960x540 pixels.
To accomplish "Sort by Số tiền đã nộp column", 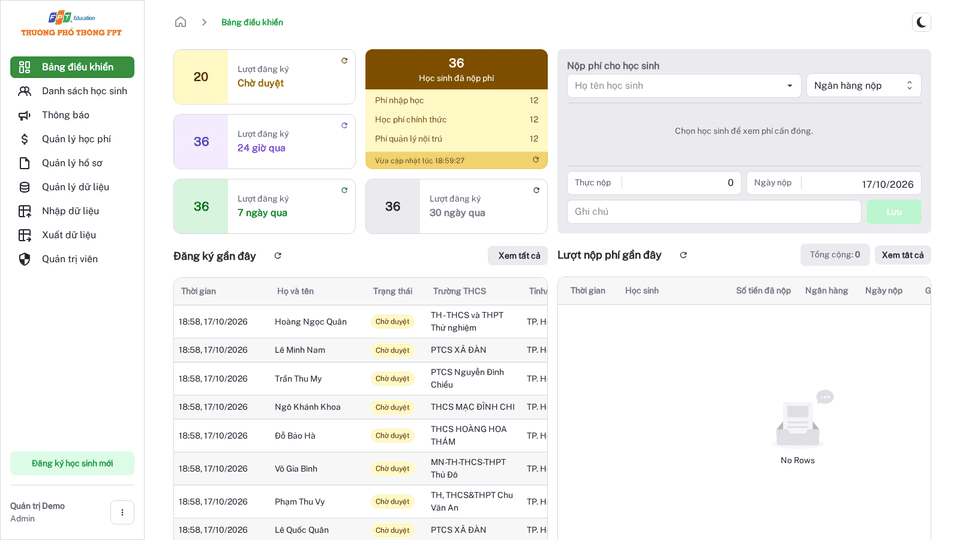I will tap(763, 291).
